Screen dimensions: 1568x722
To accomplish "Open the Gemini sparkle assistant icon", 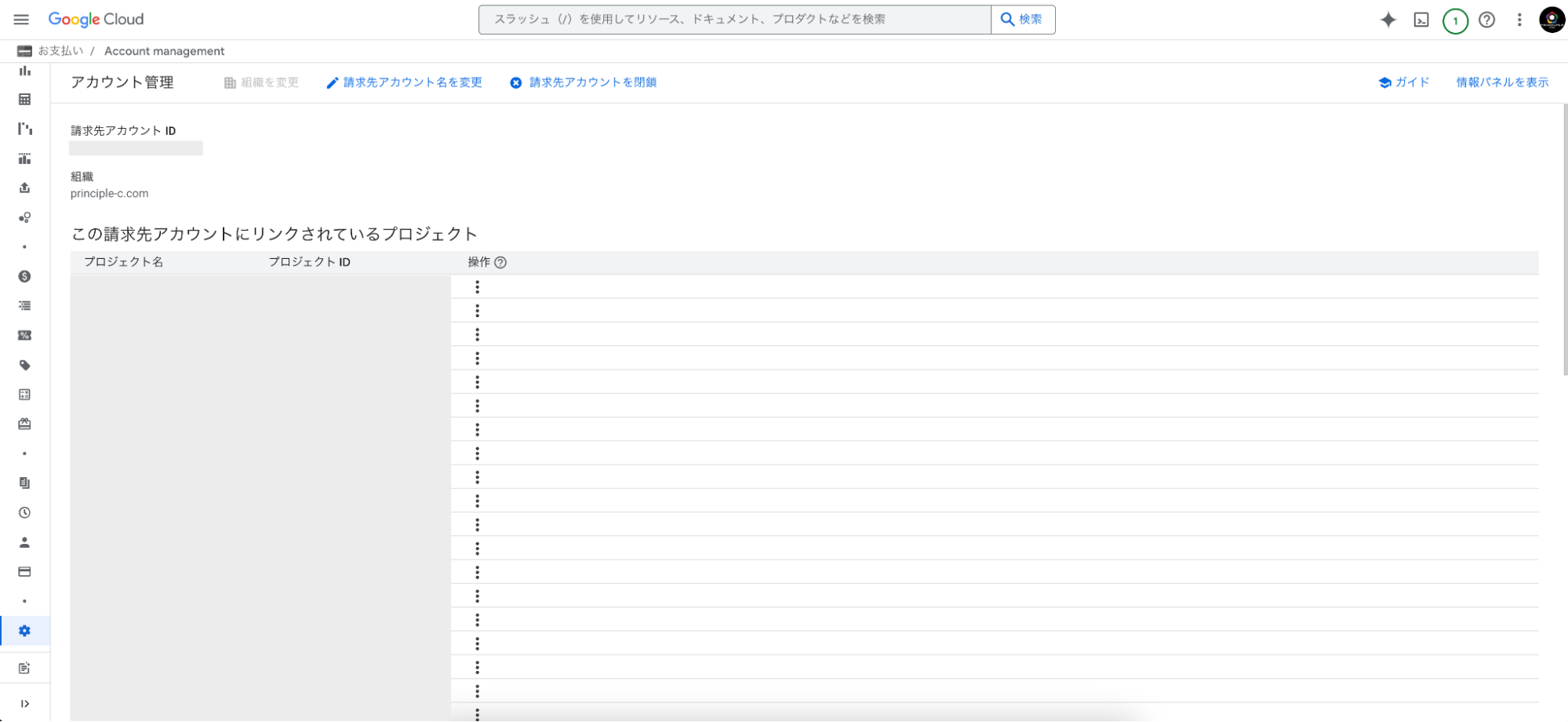I will point(1388,20).
